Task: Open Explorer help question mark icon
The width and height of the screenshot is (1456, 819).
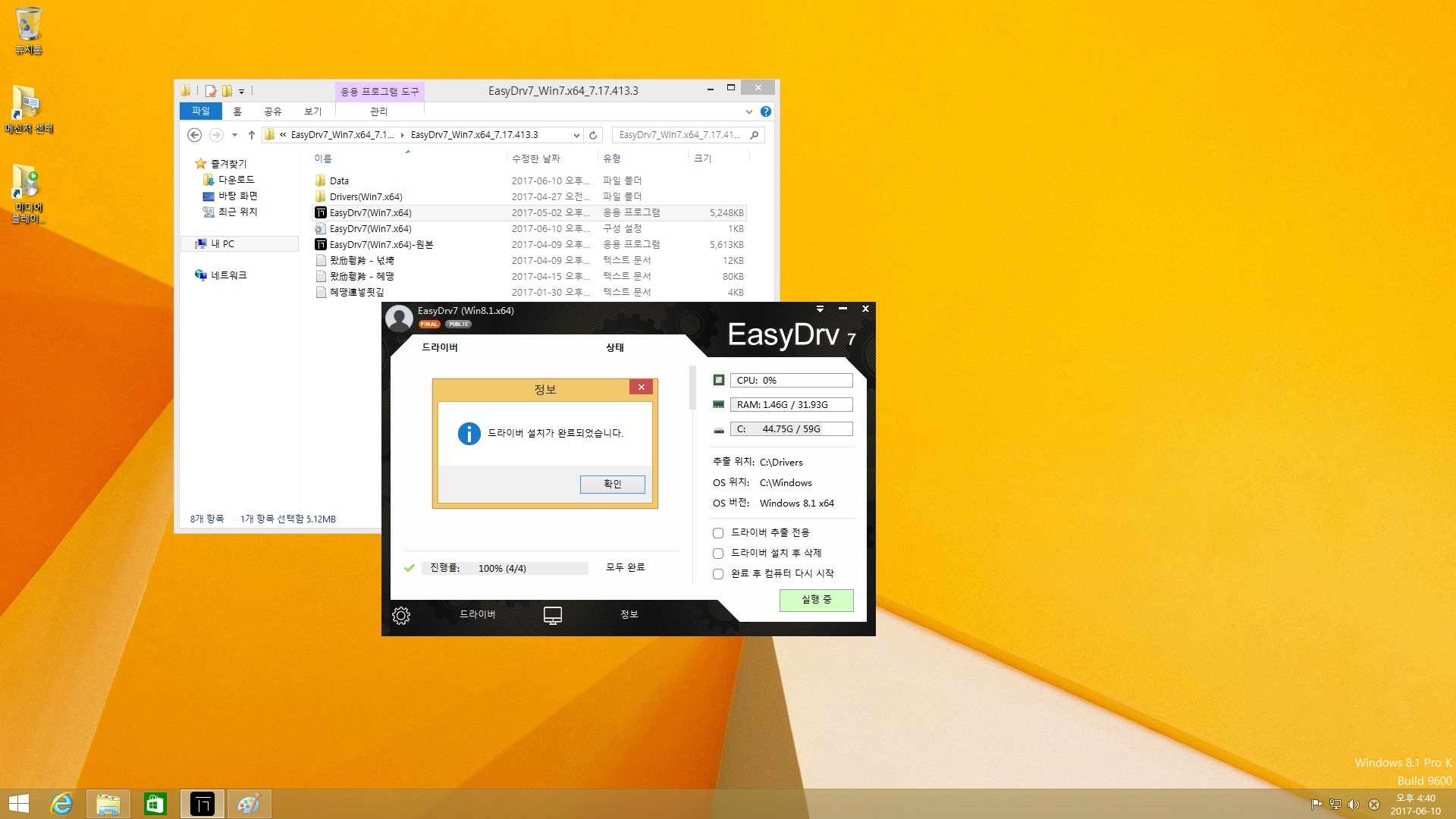Action: [766, 111]
